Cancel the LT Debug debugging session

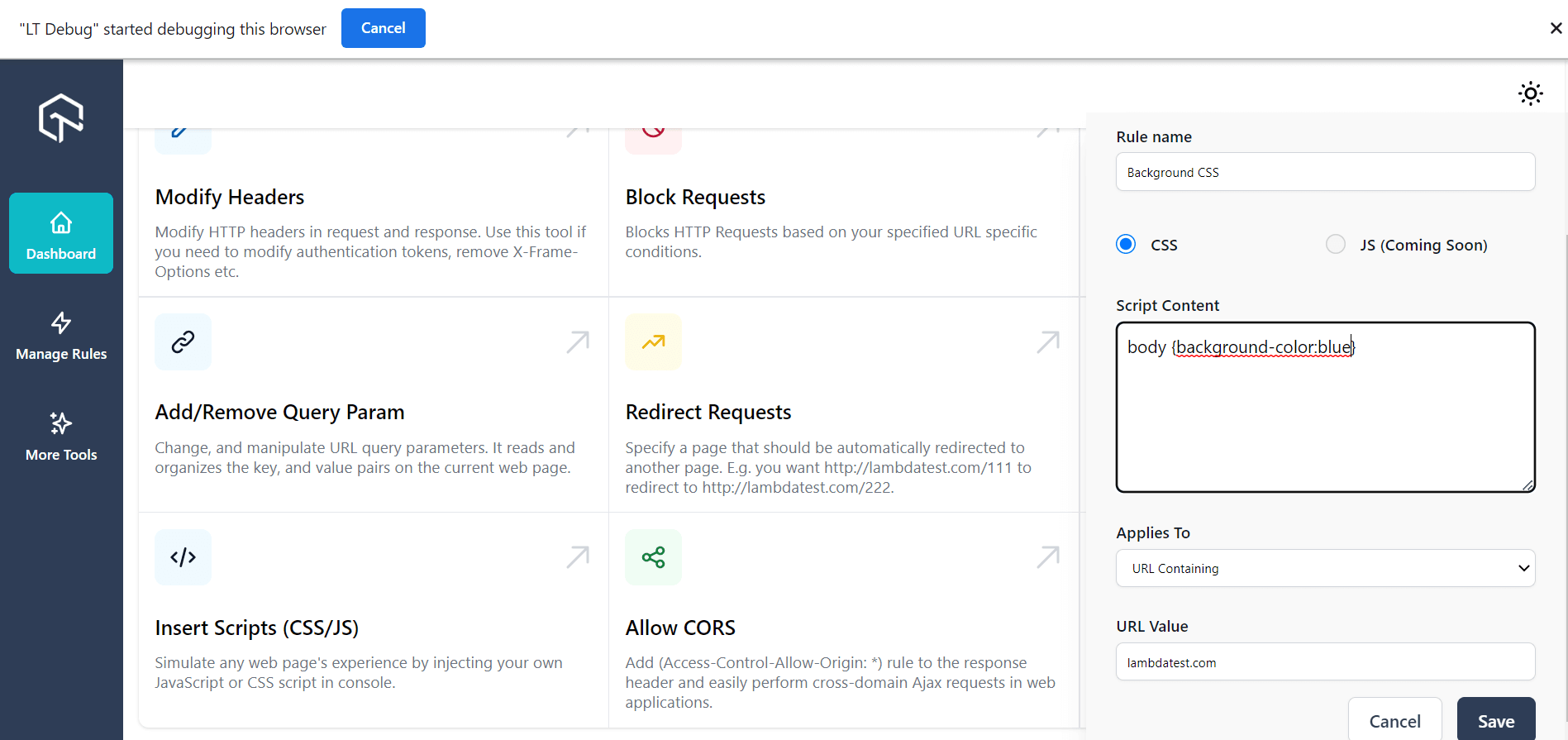coord(383,28)
